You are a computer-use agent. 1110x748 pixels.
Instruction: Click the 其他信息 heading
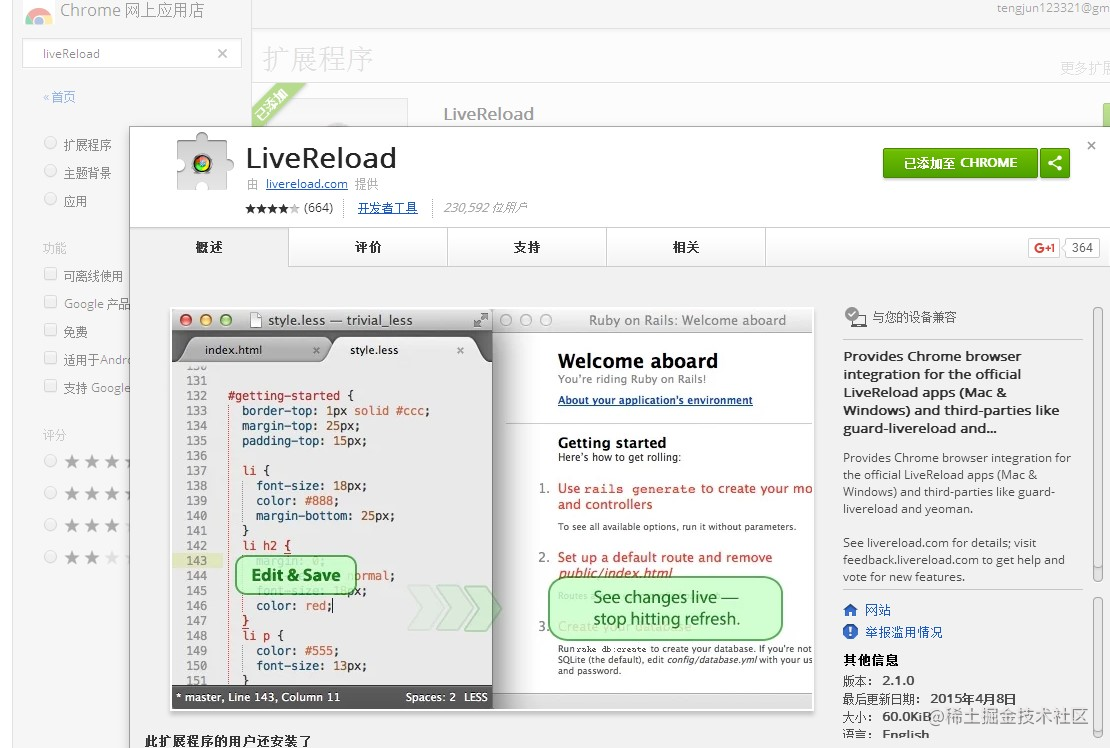pyautogui.click(x=871, y=660)
